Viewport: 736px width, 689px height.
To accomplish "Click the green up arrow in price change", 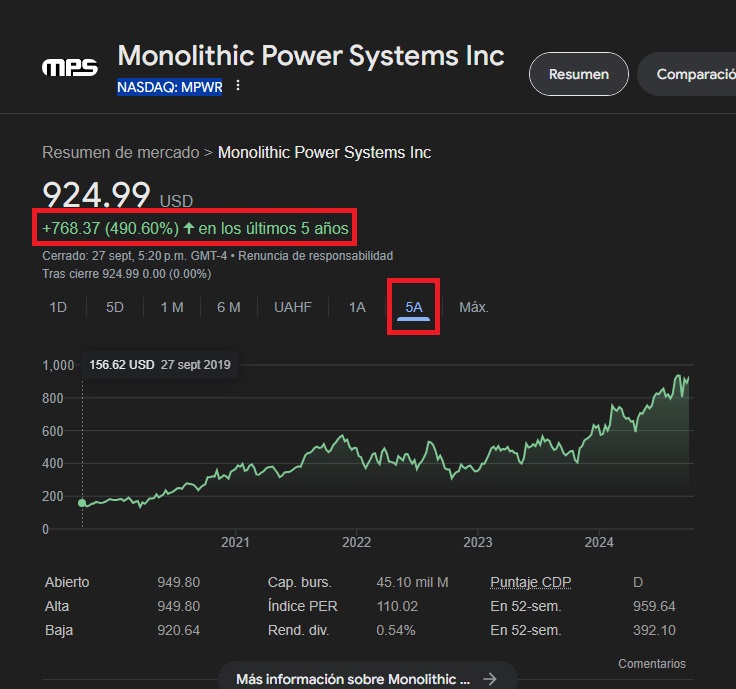I will [x=189, y=228].
